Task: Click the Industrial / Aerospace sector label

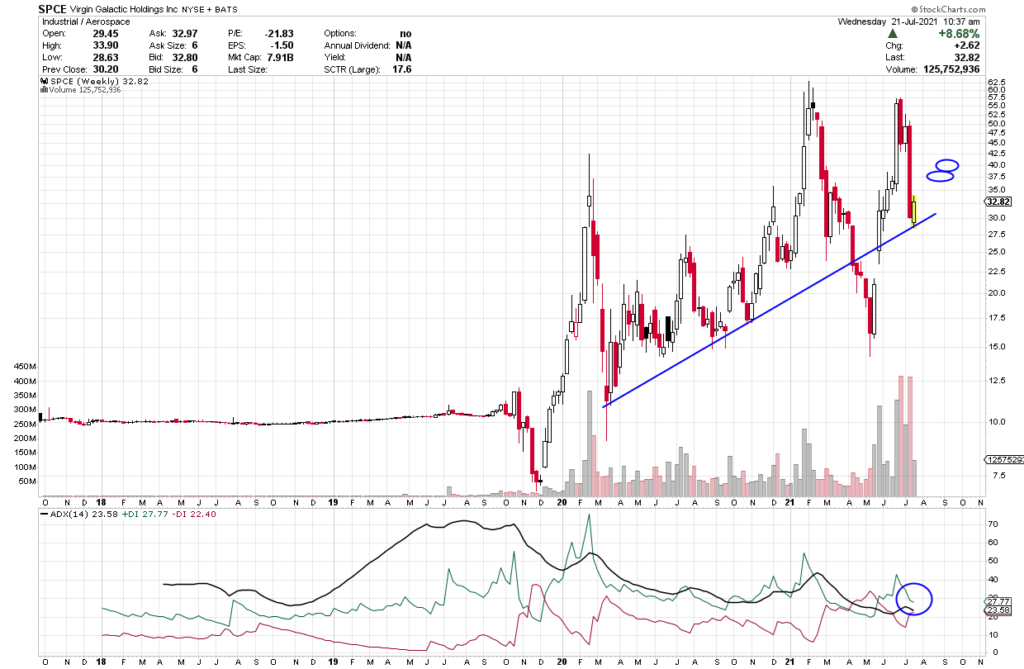Action: point(86,22)
